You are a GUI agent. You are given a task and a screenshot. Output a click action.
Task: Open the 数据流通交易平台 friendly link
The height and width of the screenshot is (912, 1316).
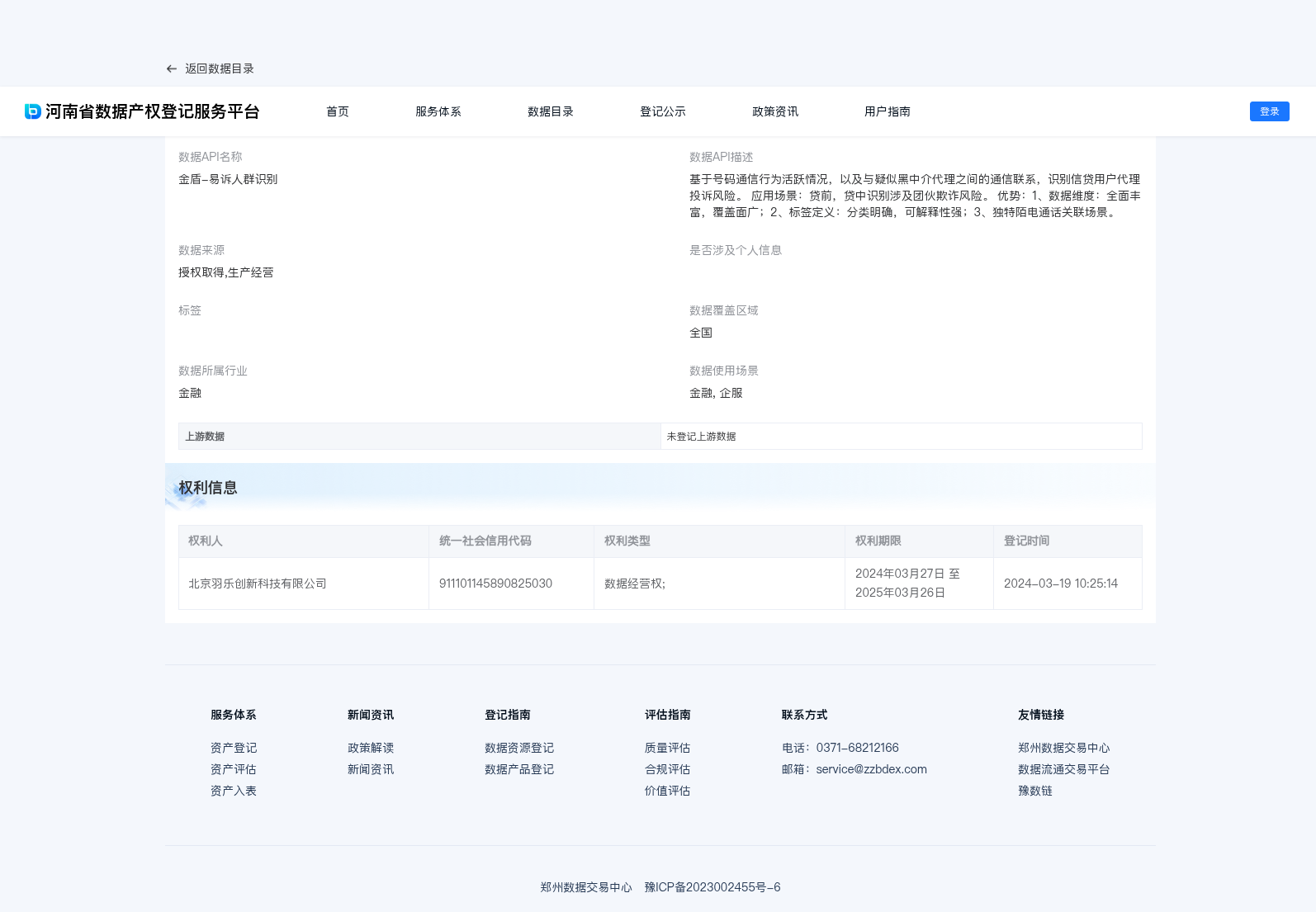click(x=1064, y=769)
